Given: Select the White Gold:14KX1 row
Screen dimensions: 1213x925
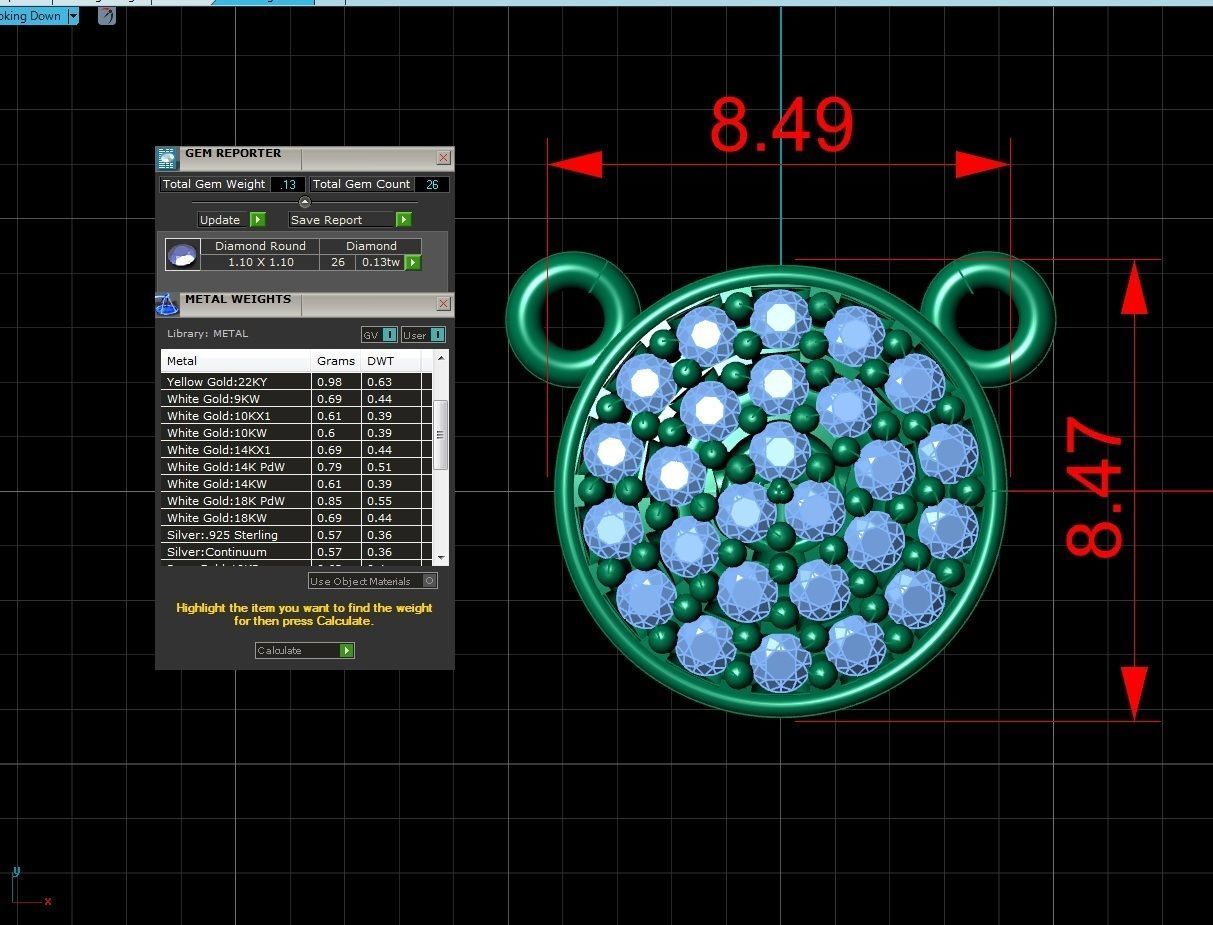Looking at the screenshot, I should tap(296, 450).
